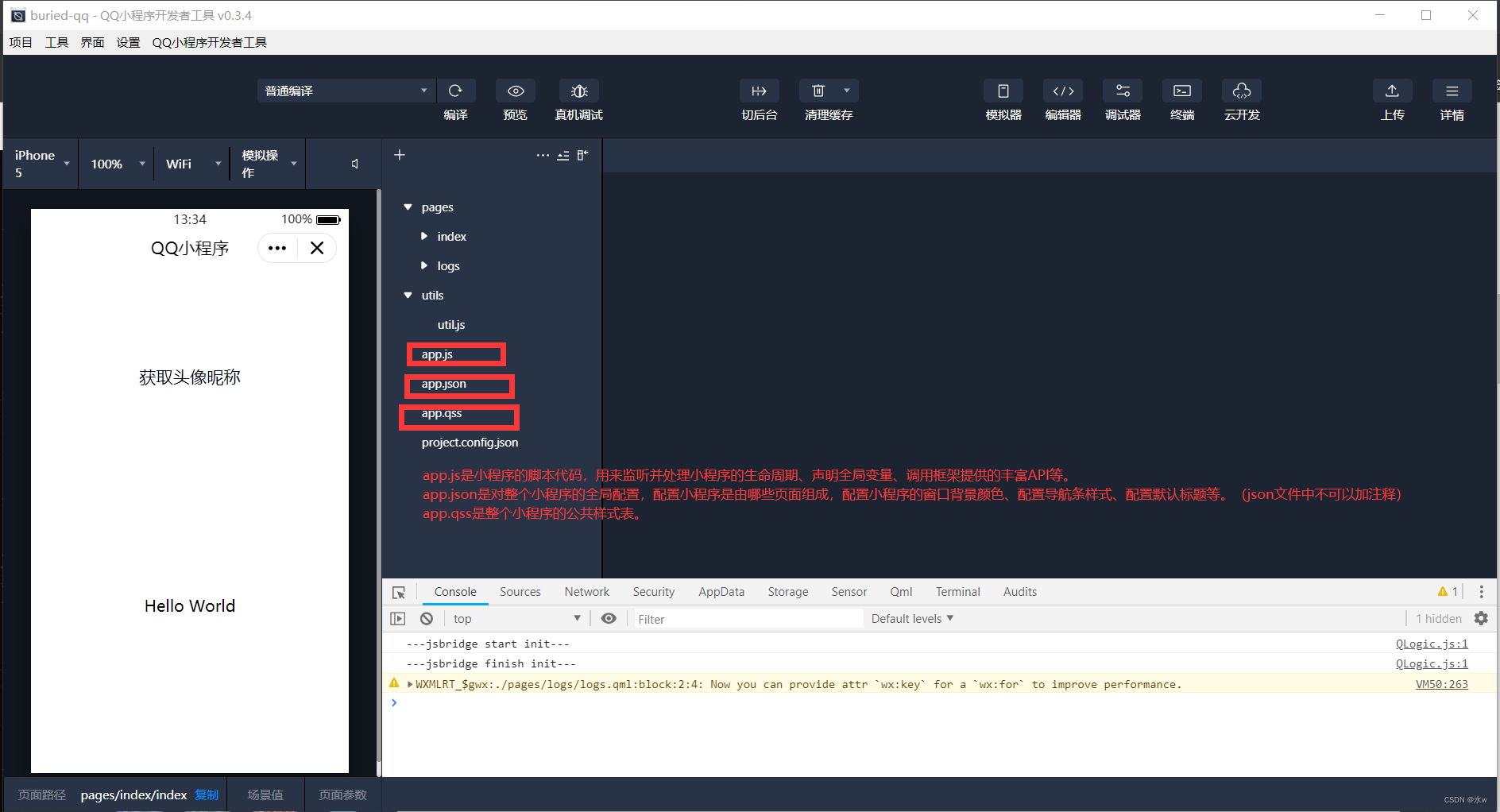The height and width of the screenshot is (812, 1500).
Task: Mute simulator sound speaker icon
Action: click(355, 164)
